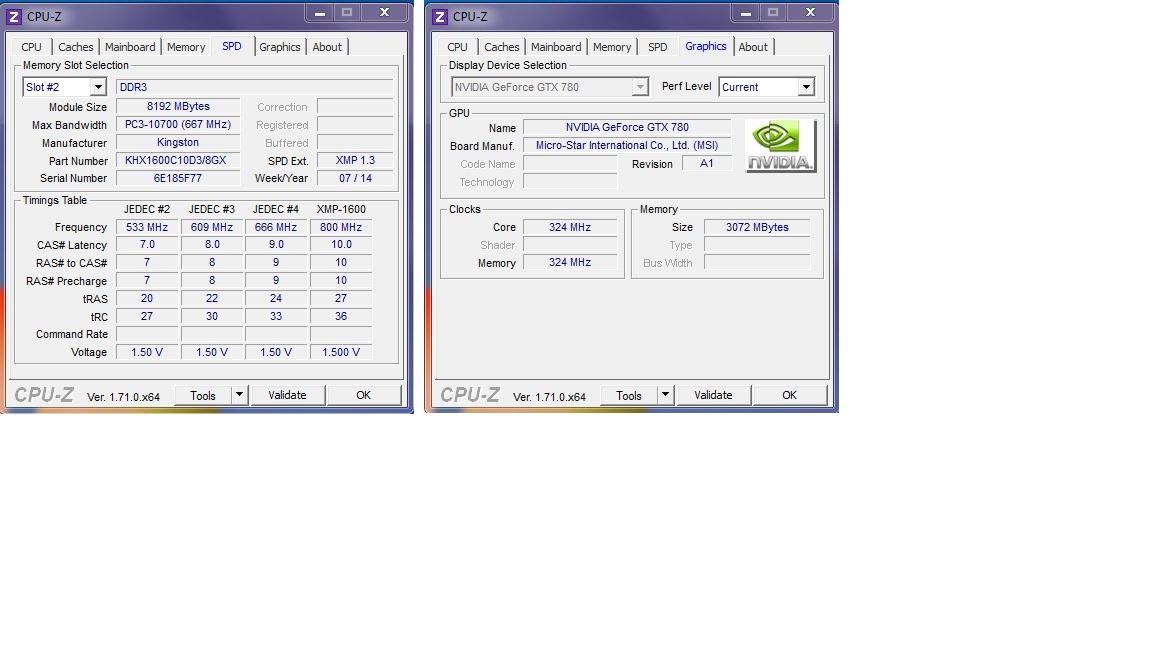Close the right CPU-Z window
The height and width of the screenshot is (648, 1152).
point(810,12)
